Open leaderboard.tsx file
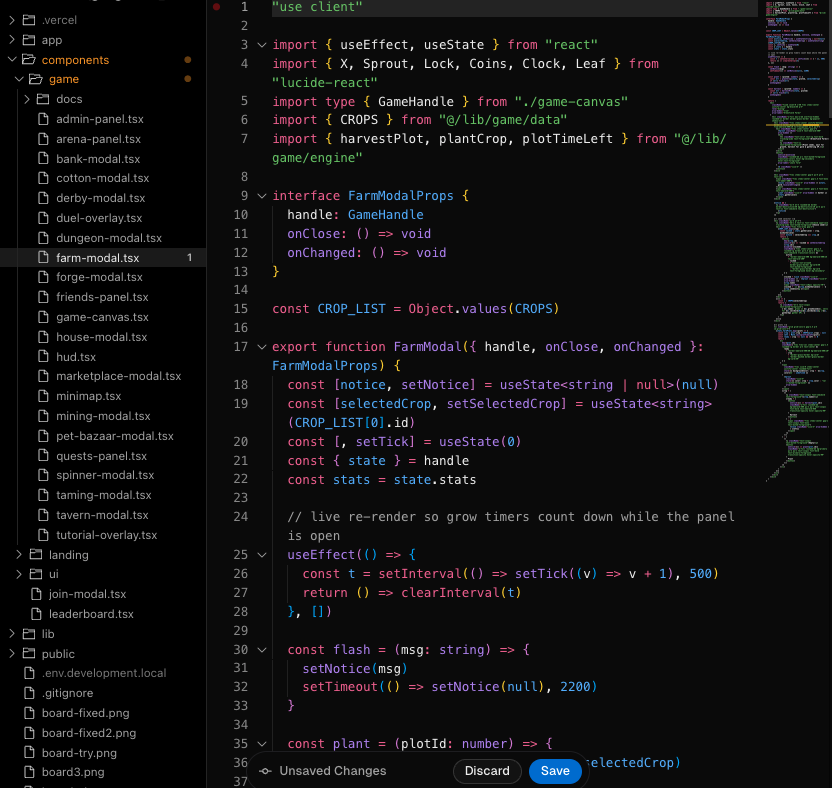Screen dimensions: 832x788 [91, 614]
